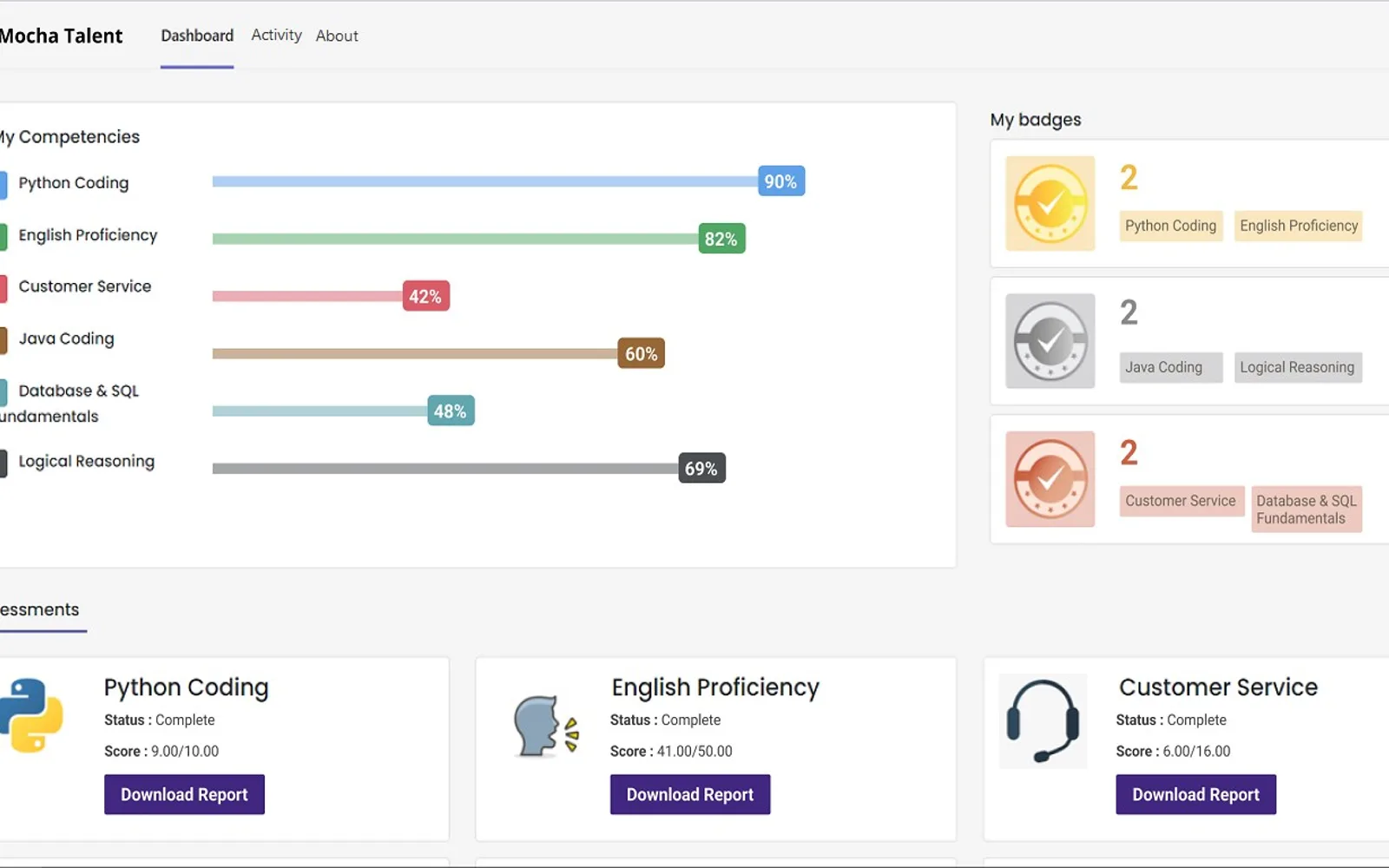The height and width of the screenshot is (868, 1389).
Task: Click the 42% Customer Service progress bar
Action: tap(331, 296)
